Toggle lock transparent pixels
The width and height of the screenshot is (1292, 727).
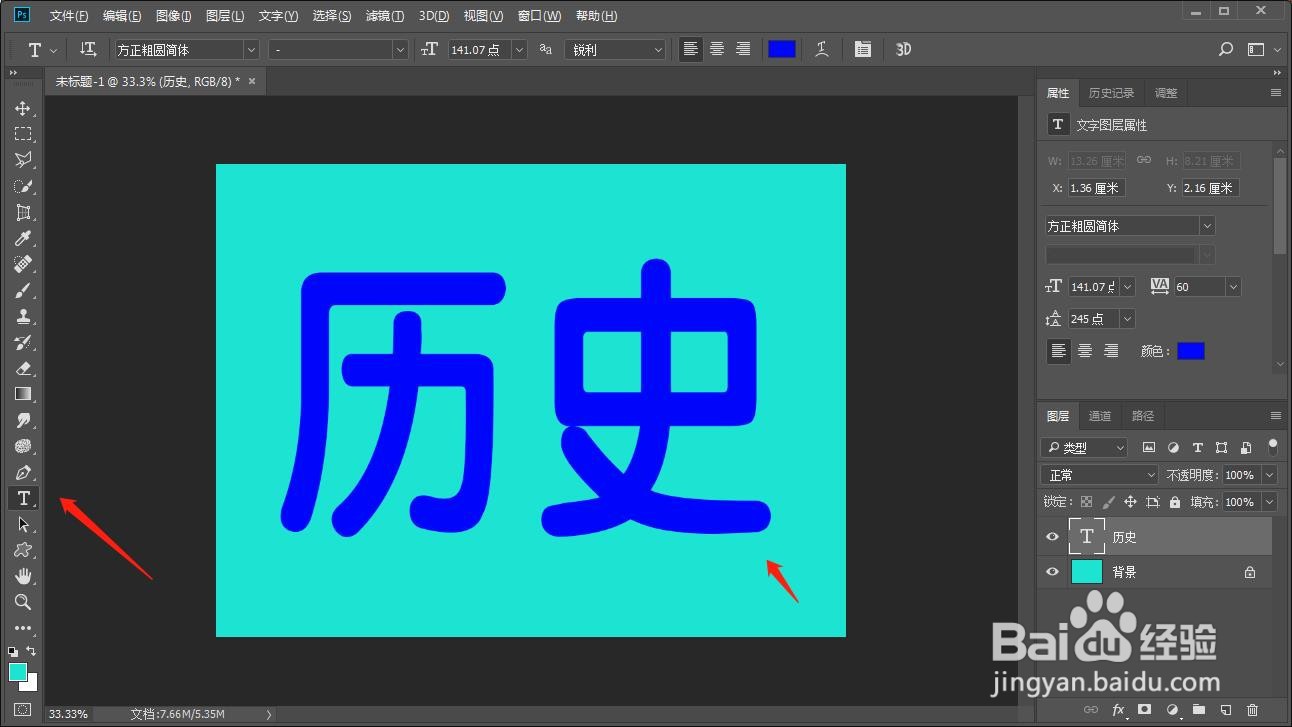pos(1087,502)
